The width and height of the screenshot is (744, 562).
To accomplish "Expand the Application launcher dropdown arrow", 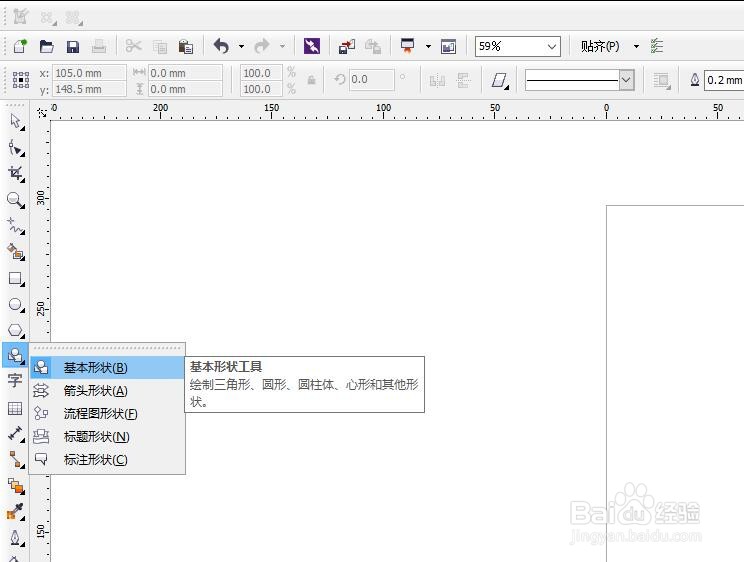I will [428, 46].
